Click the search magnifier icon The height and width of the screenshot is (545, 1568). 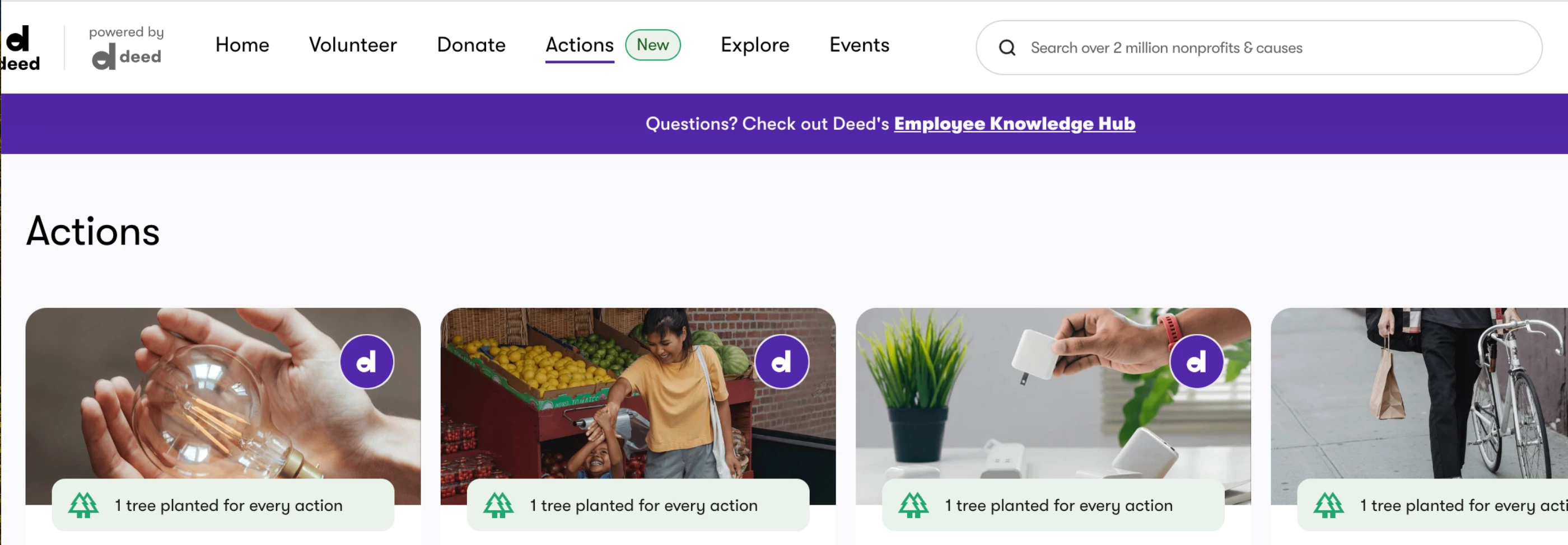pos(1007,48)
